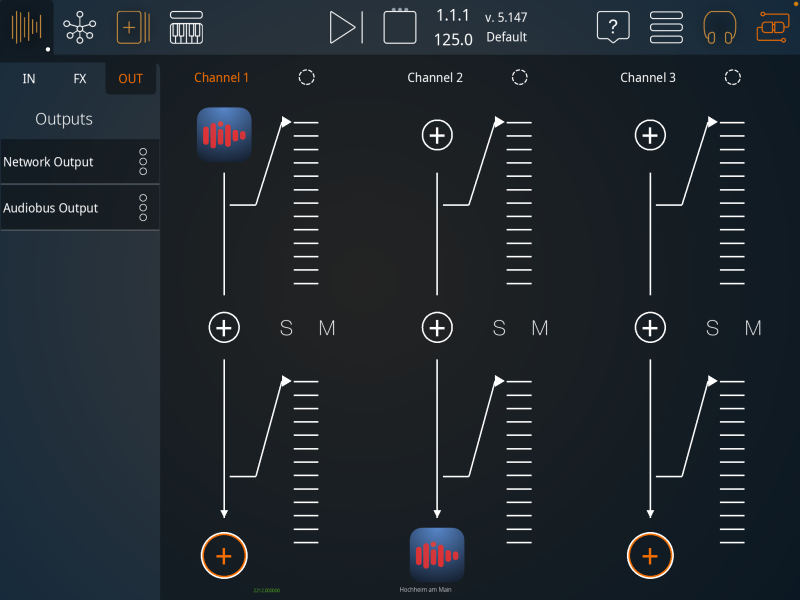Toggle the dashed circle beside Channel 1
Viewport: 800px width, 600px height.
point(306,78)
